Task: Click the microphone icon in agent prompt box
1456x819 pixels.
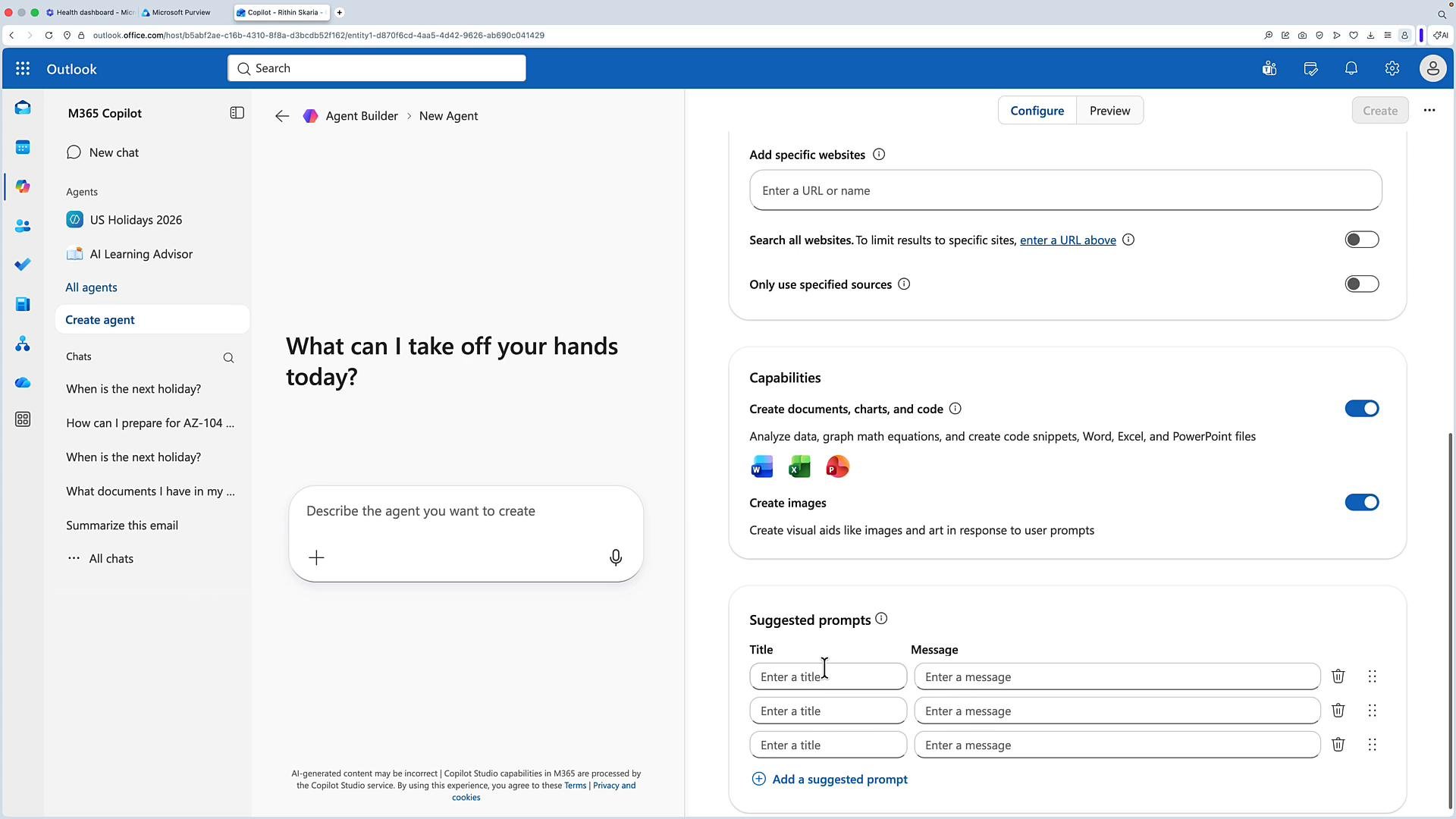Action: [x=616, y=558]
